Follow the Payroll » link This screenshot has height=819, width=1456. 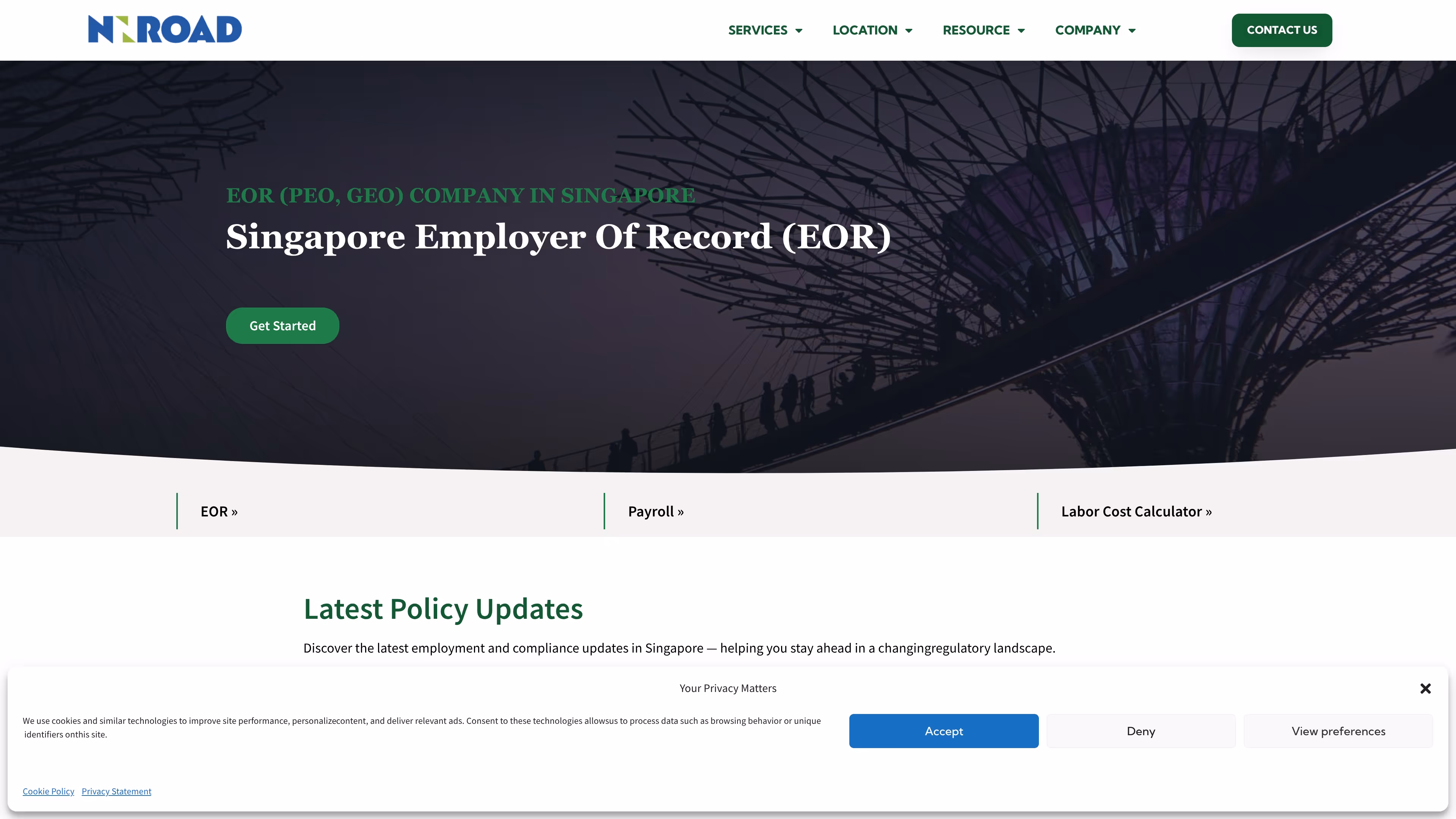click(656, 511)
